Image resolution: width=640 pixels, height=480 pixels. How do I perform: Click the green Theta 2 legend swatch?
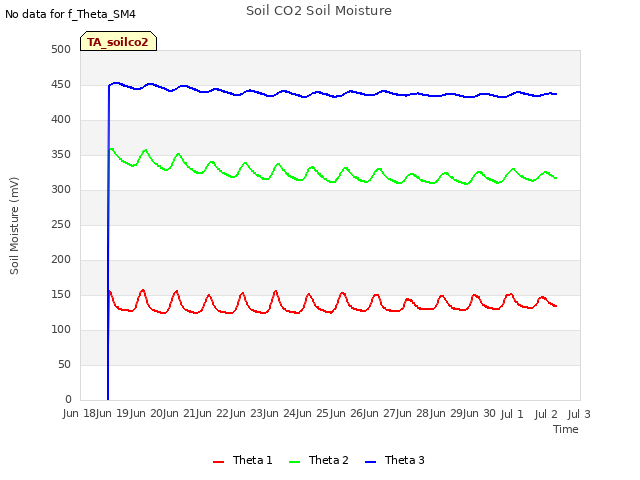294,462
